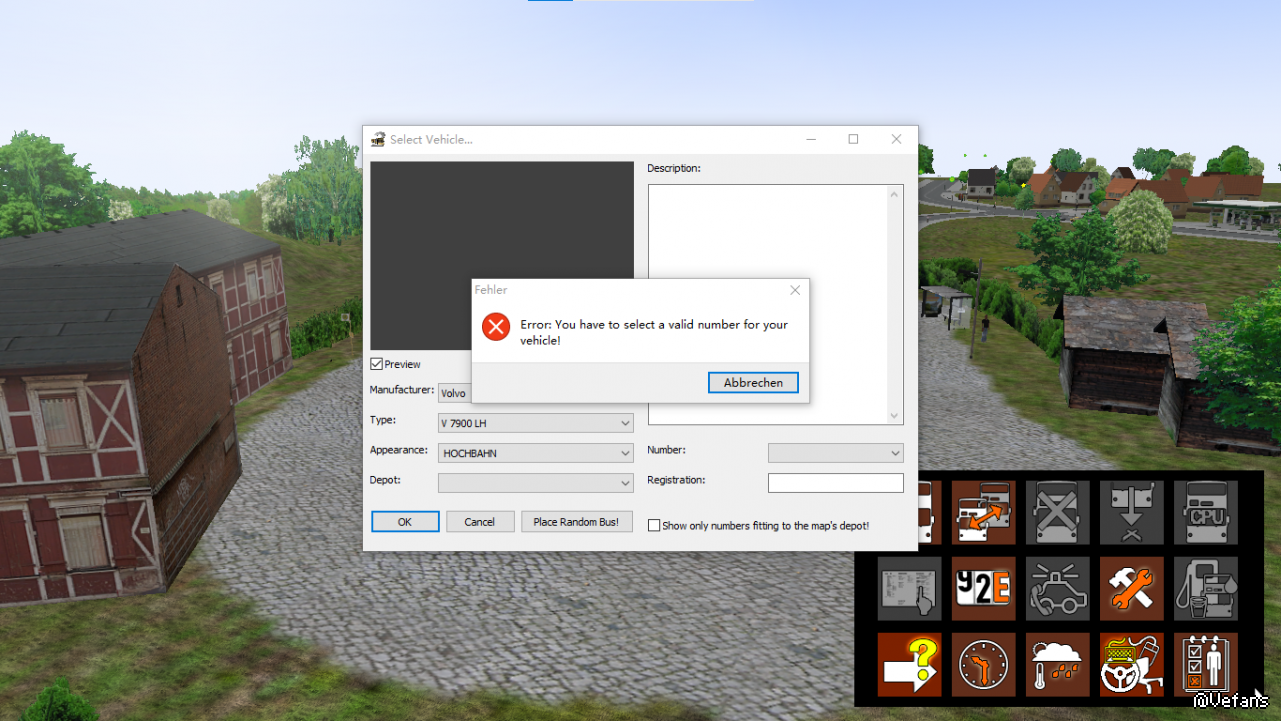The image size is (1281, 721).
Task: Open the Manufacturer dropdown showing Volvo
Action: point(455,393)
